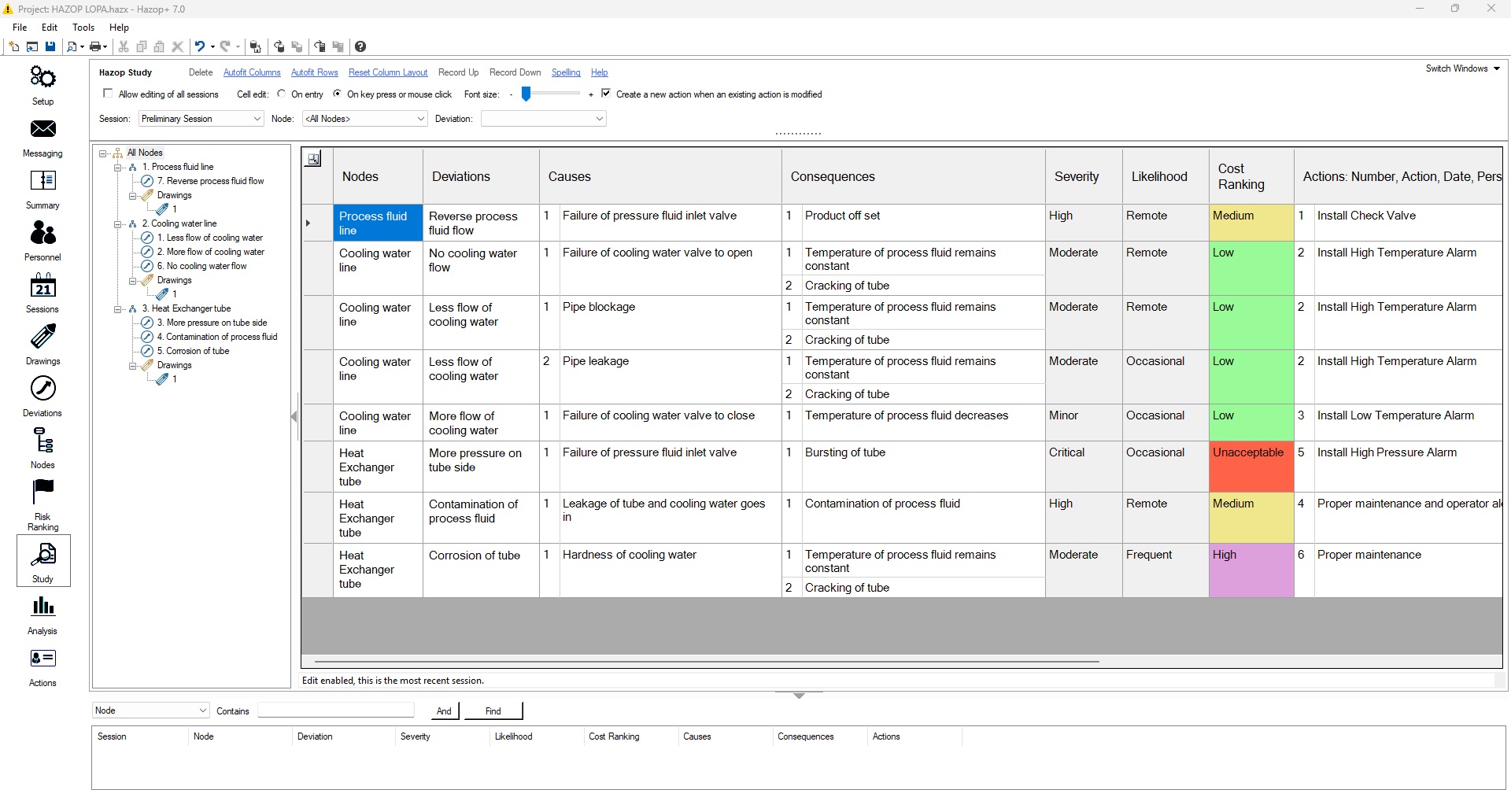The width and height of the screenshot is (1511, 812).
Task: Click the Contains search text field
Action: click(336, 710)
